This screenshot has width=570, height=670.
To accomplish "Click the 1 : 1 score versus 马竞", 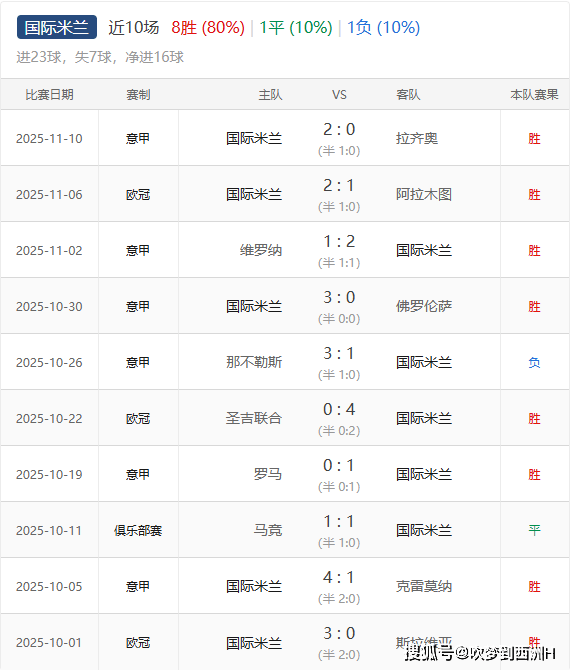I will click(x=339, y=521).
